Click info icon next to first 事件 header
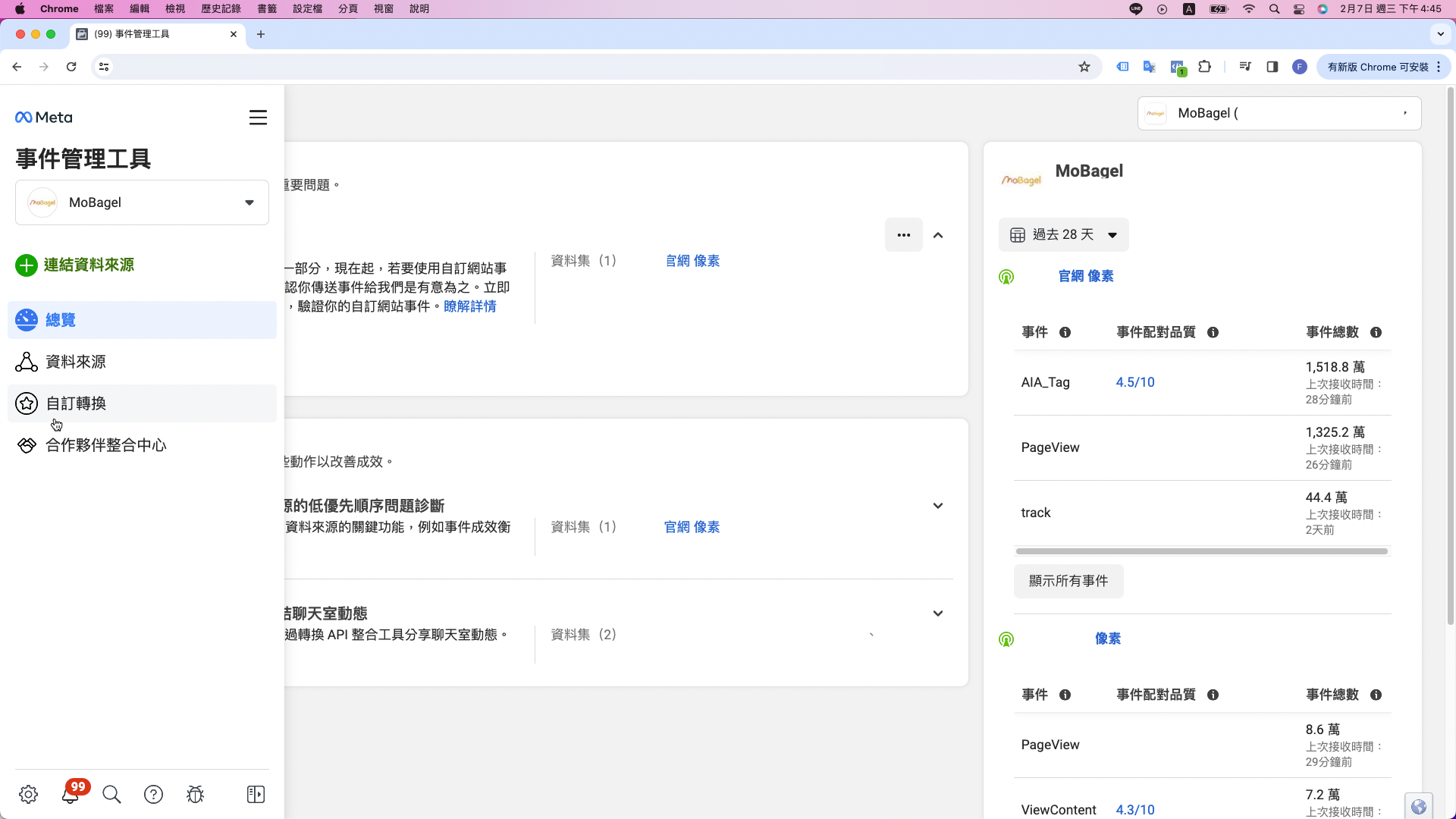 1065,332
